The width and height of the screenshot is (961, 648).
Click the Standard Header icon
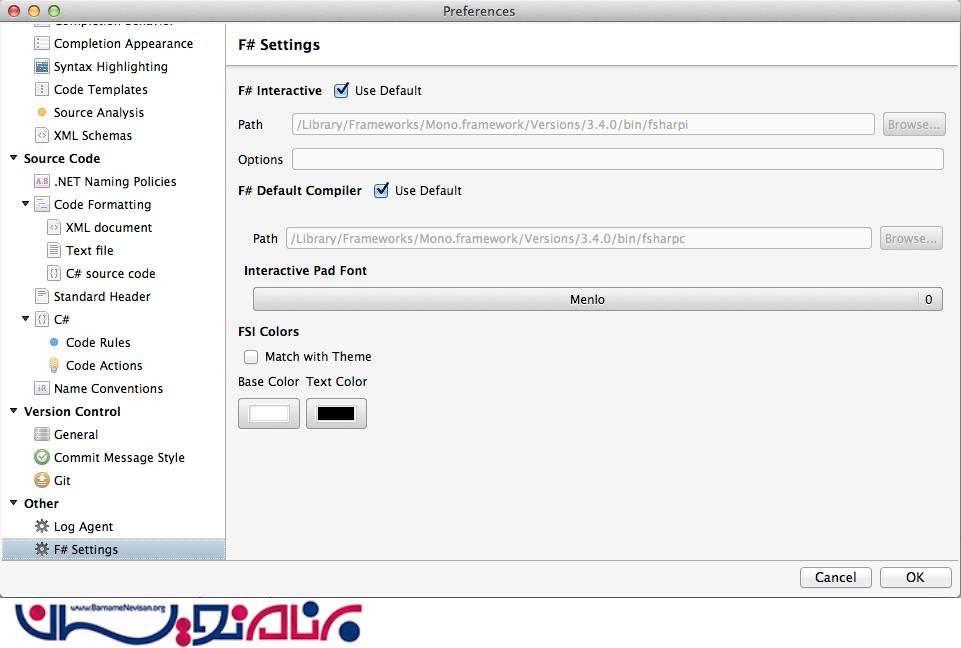[42, 296]
